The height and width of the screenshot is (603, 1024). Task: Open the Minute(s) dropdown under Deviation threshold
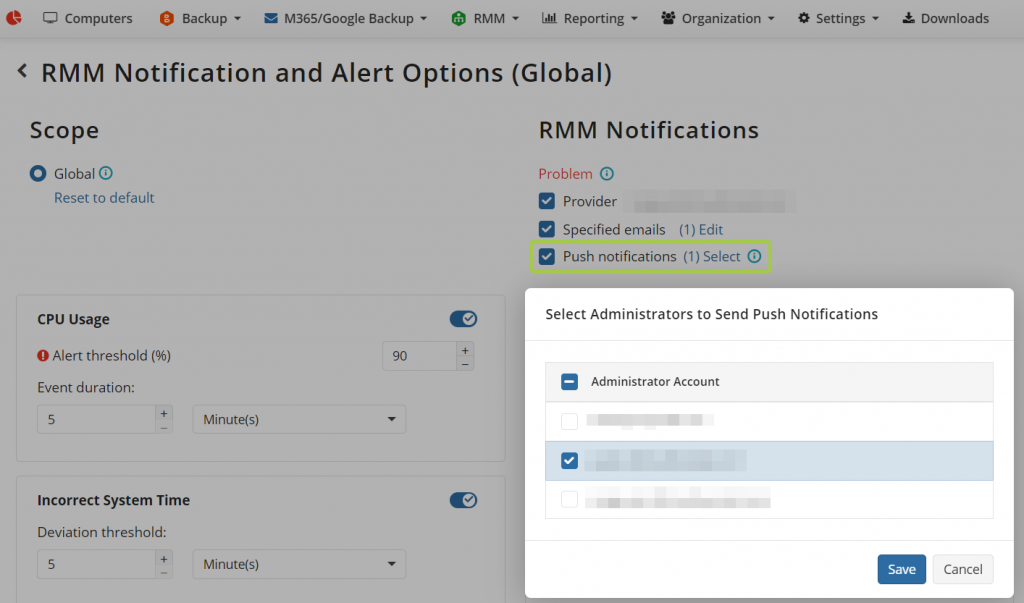pyautogui.click(x=298, y=564)
